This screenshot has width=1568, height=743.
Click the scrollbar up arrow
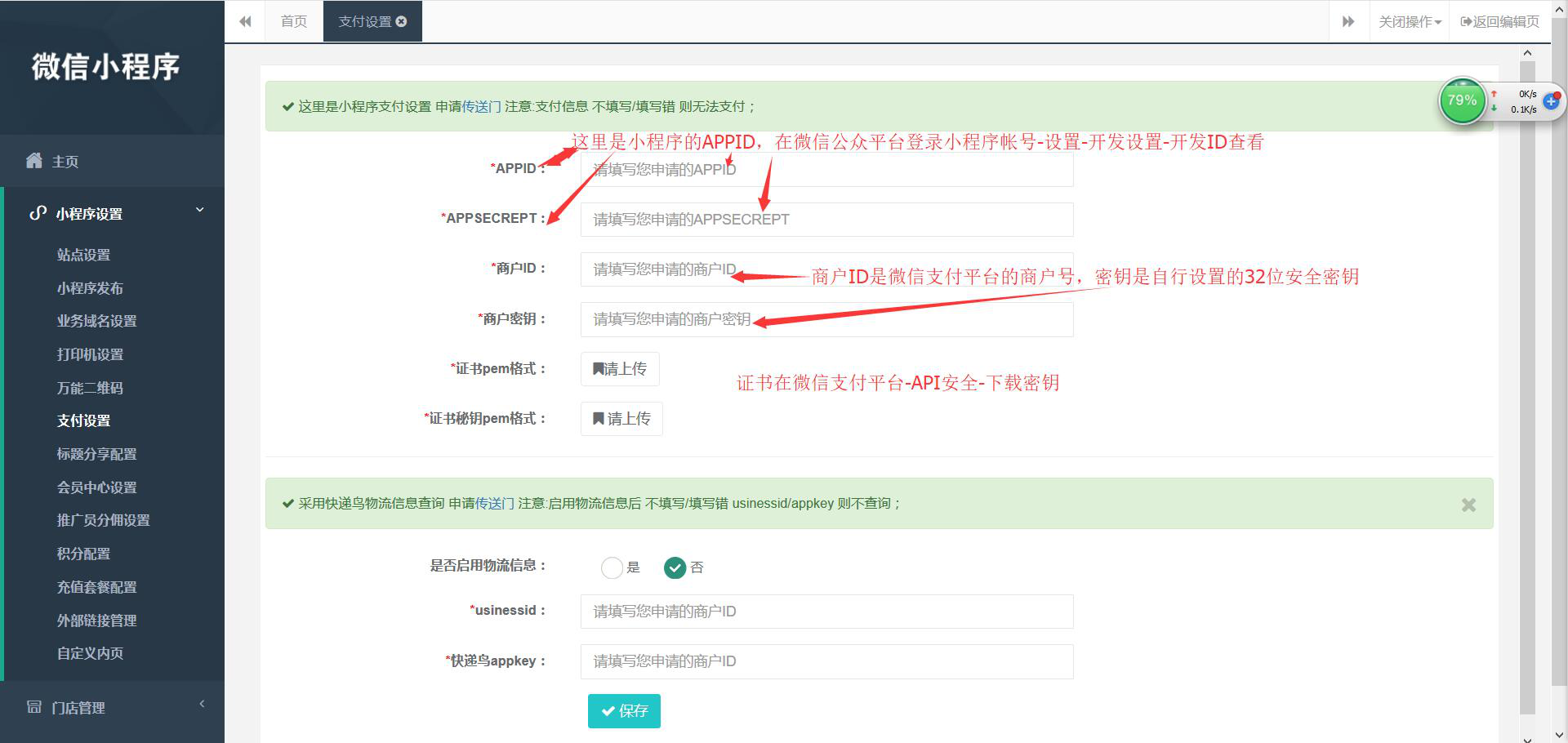pyautogui.click(x=1527, y=53)
